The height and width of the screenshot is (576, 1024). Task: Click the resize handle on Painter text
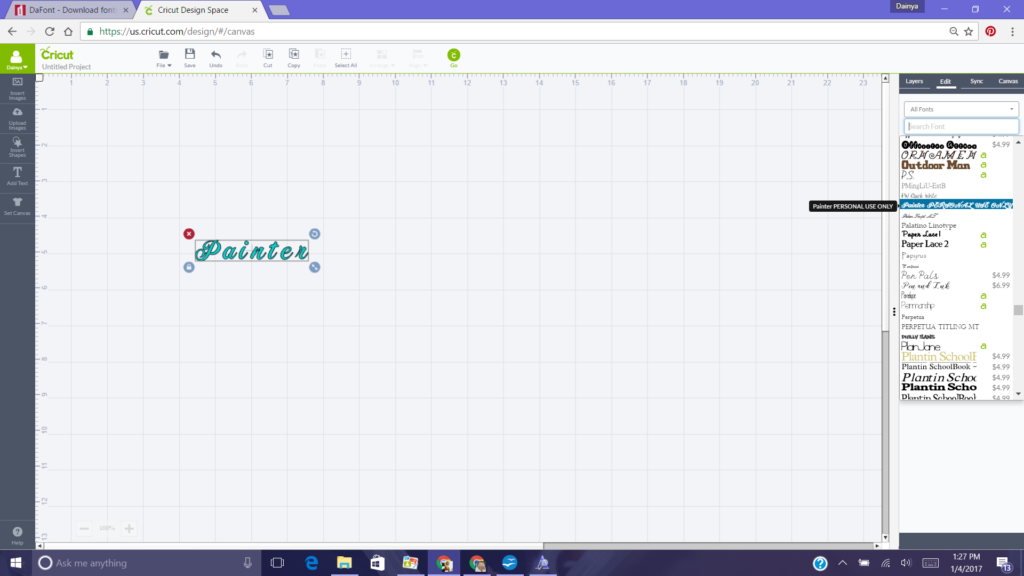click(315, 267)
